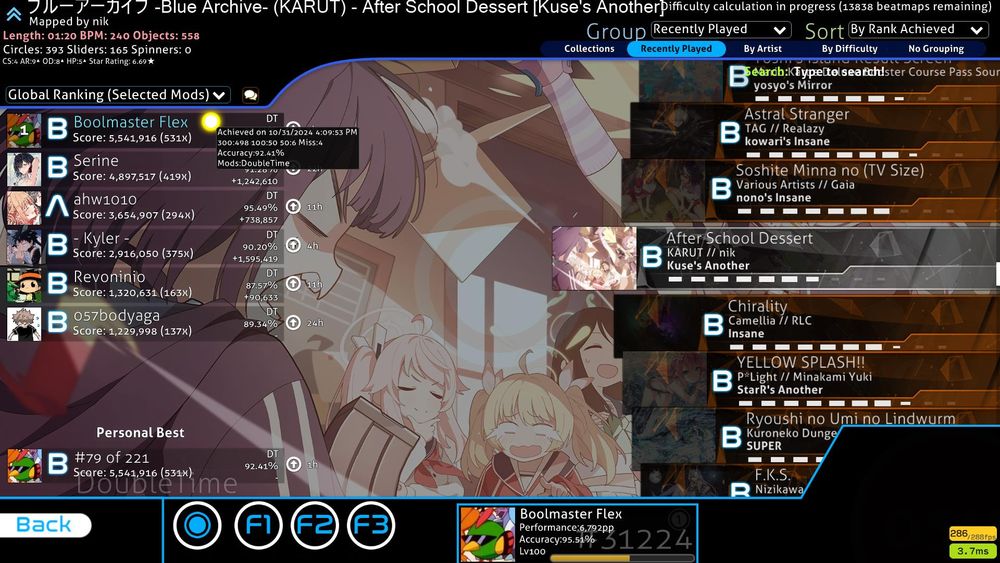Open the Group Recently Played dropdown
This screenshot has width=1000, height=563.
721,29
